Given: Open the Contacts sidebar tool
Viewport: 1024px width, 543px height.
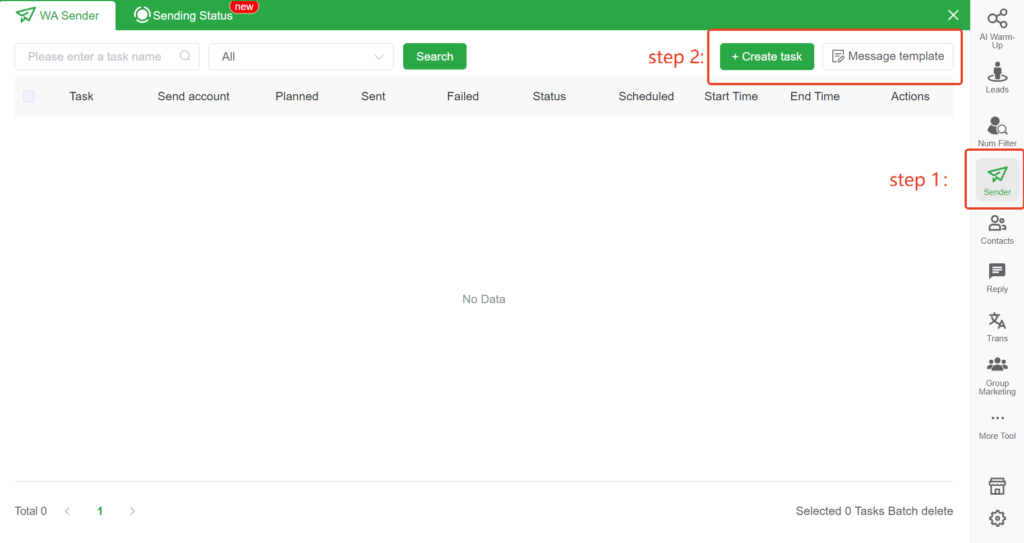Looking at the screenshot, I should [997, 230].
